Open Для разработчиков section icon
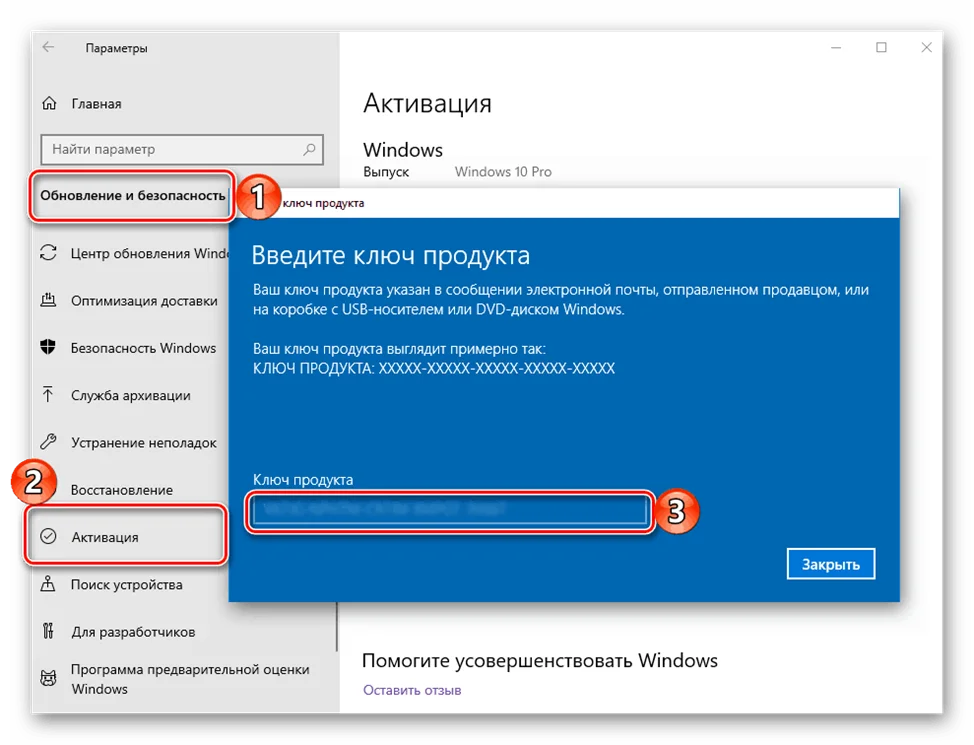The width and height of the screenshot is (974, 745). [49, 631]
